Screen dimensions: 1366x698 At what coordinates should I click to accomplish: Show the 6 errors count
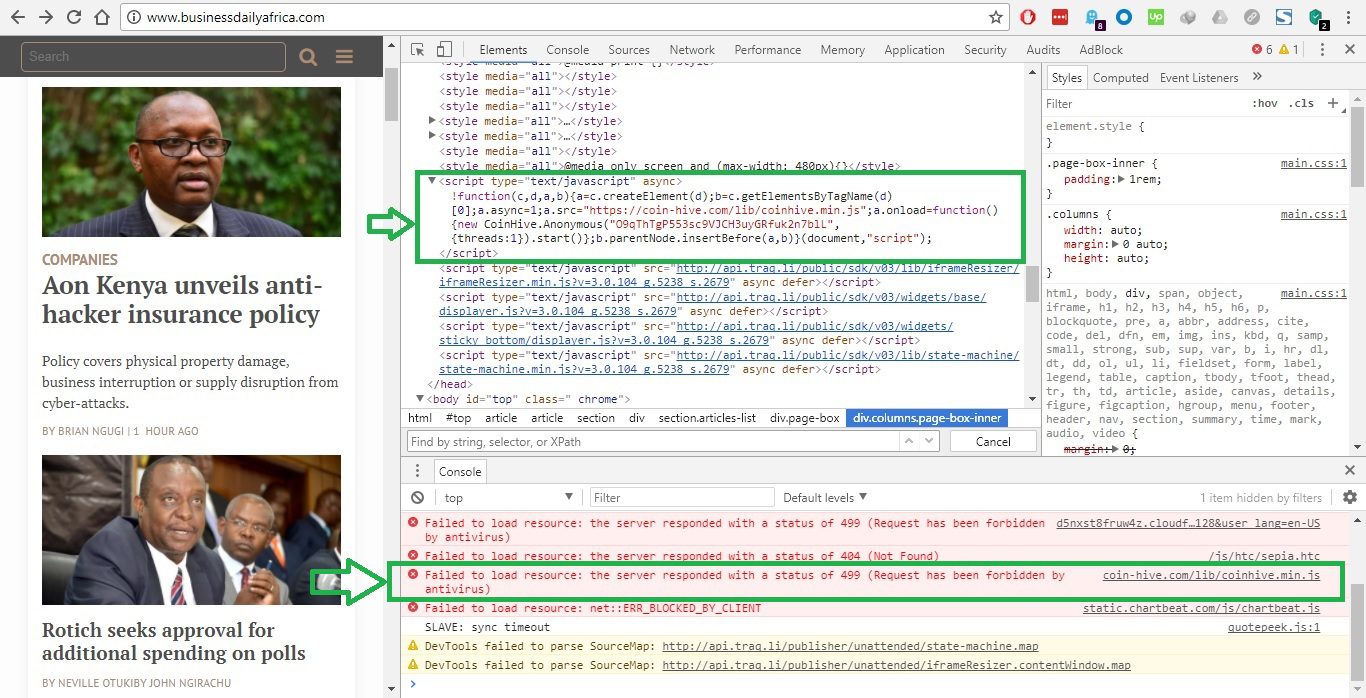coord(1262,49)
